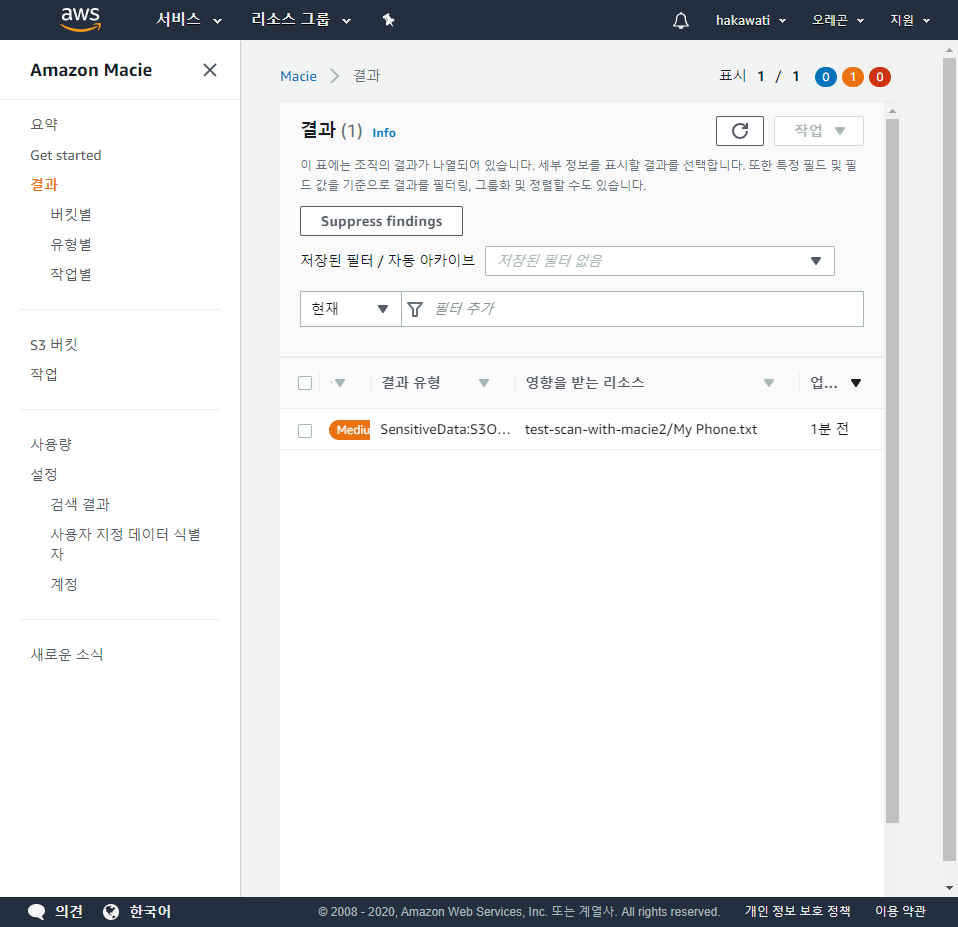This screenshot has height=927, width=958.
Task: Open 버킷별 findings view
Action: [71, 214]
